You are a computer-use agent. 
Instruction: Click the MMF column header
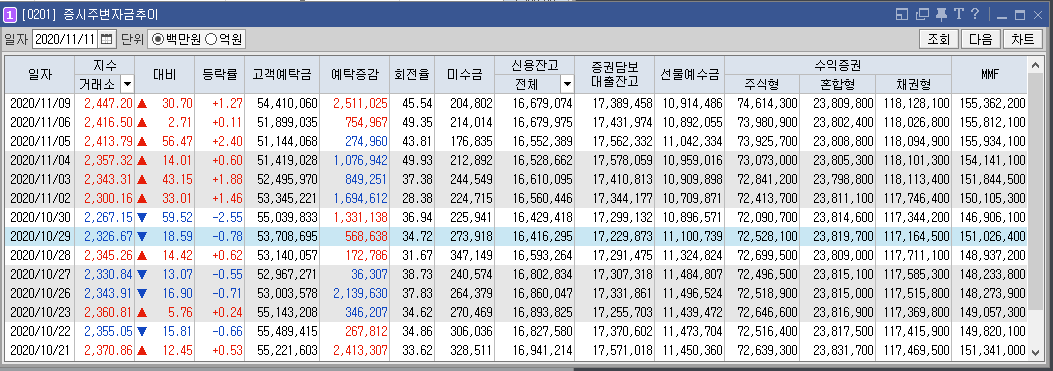[989, 75]
